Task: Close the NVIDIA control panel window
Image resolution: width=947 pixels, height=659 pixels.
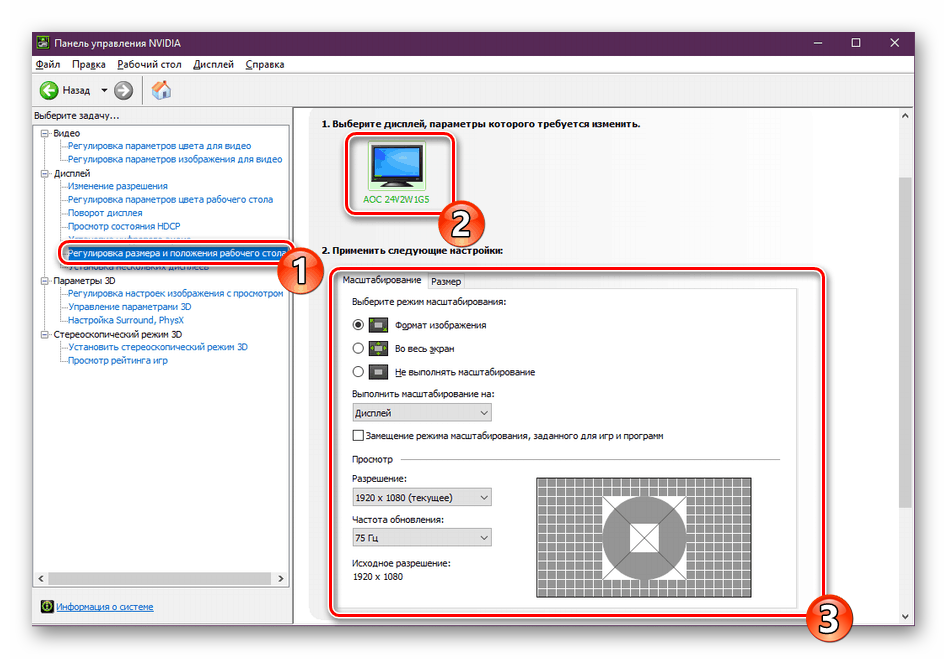Action: pos(894,43)
